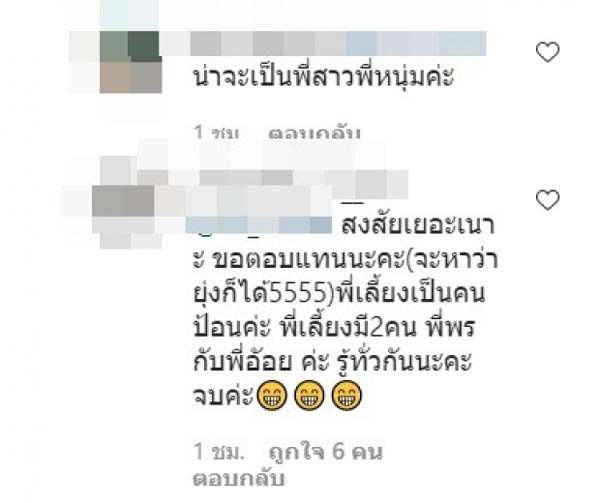
Task: Tap the heart beside the "สงสัยเยอะเนาะ" comment
Action: pyautogui.click(x=548, y=200)
